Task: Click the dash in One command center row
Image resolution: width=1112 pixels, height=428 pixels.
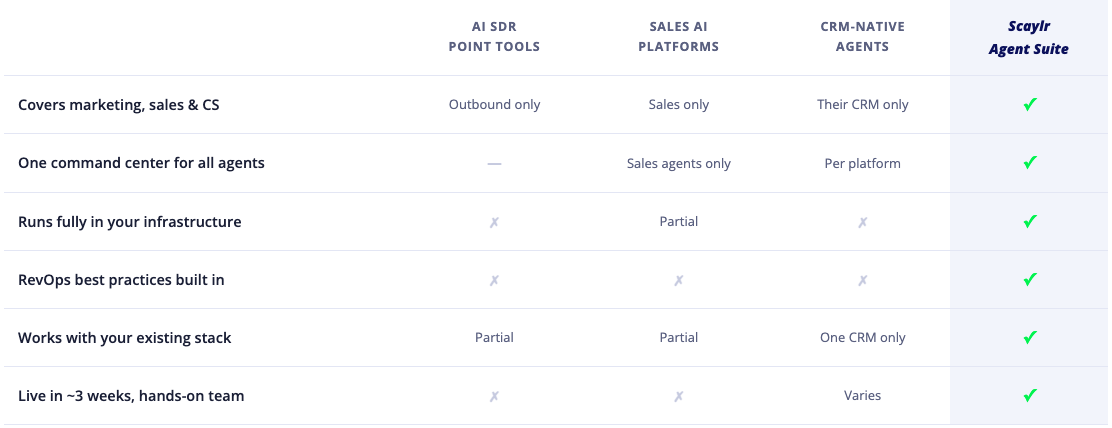Action: 494,164
